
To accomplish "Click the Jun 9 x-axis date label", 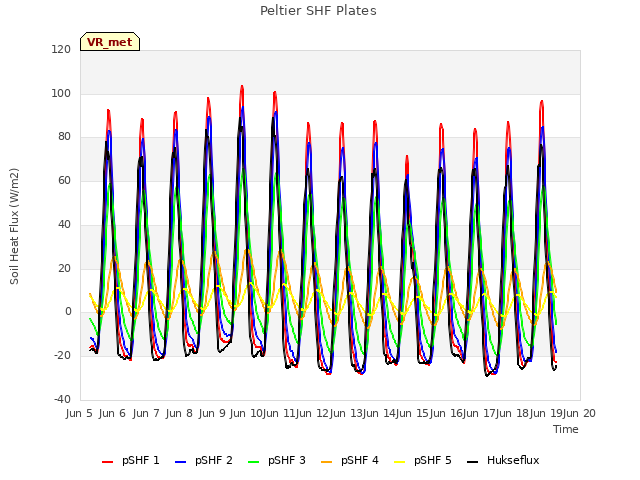I will click(212, 413).
